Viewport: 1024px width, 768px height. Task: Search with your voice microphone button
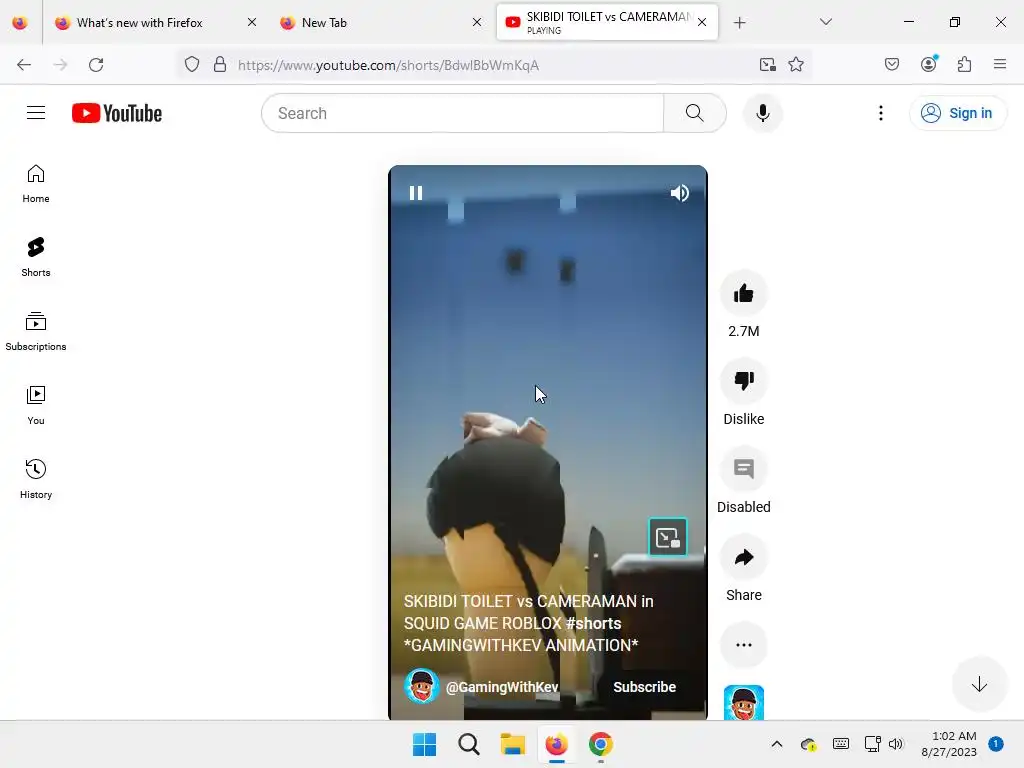[x=762, y=113]
